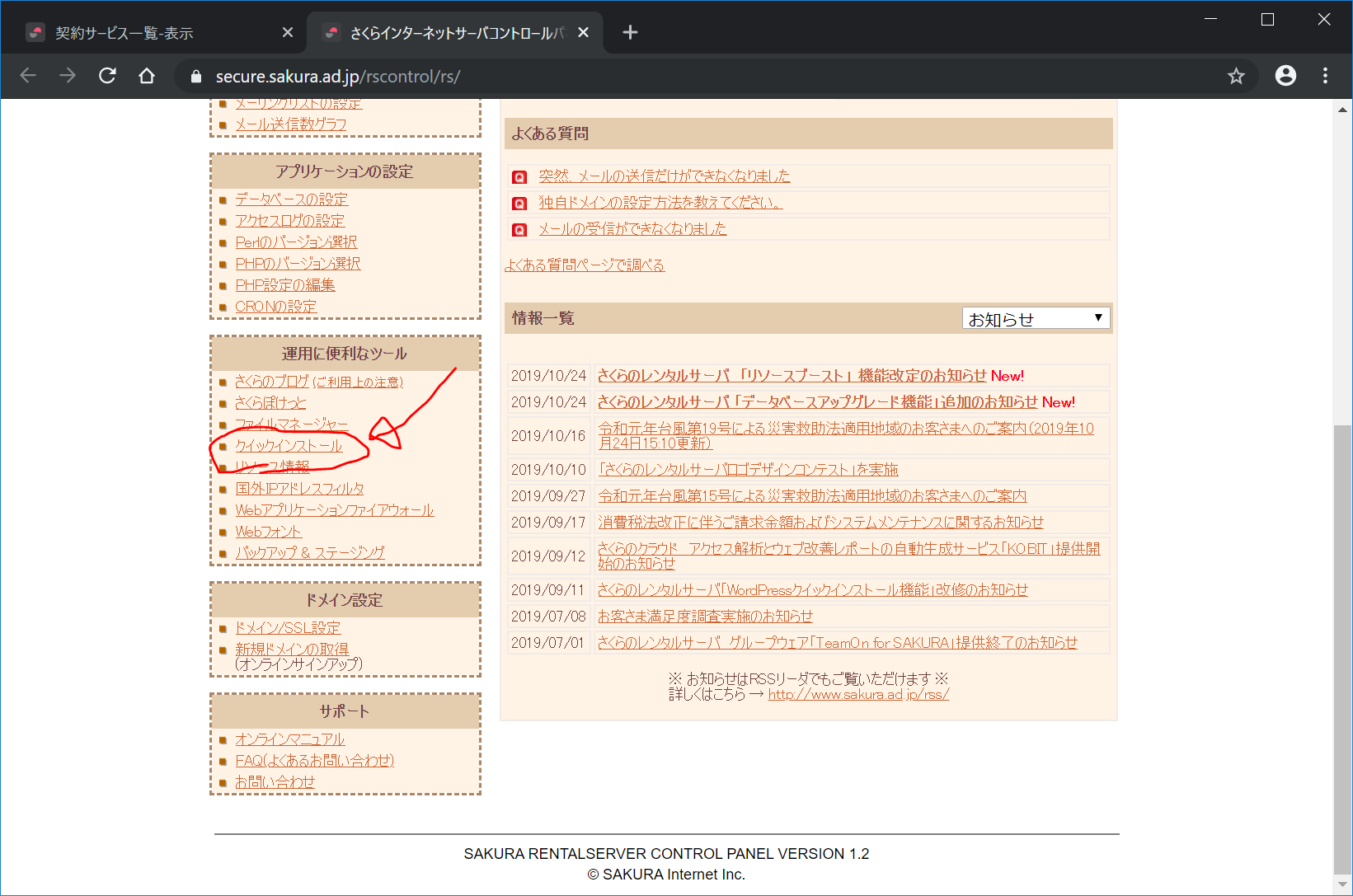The image size is (1353, 896).
Task: Bookmark this page with the star icon
Action: click(1236, 76)
